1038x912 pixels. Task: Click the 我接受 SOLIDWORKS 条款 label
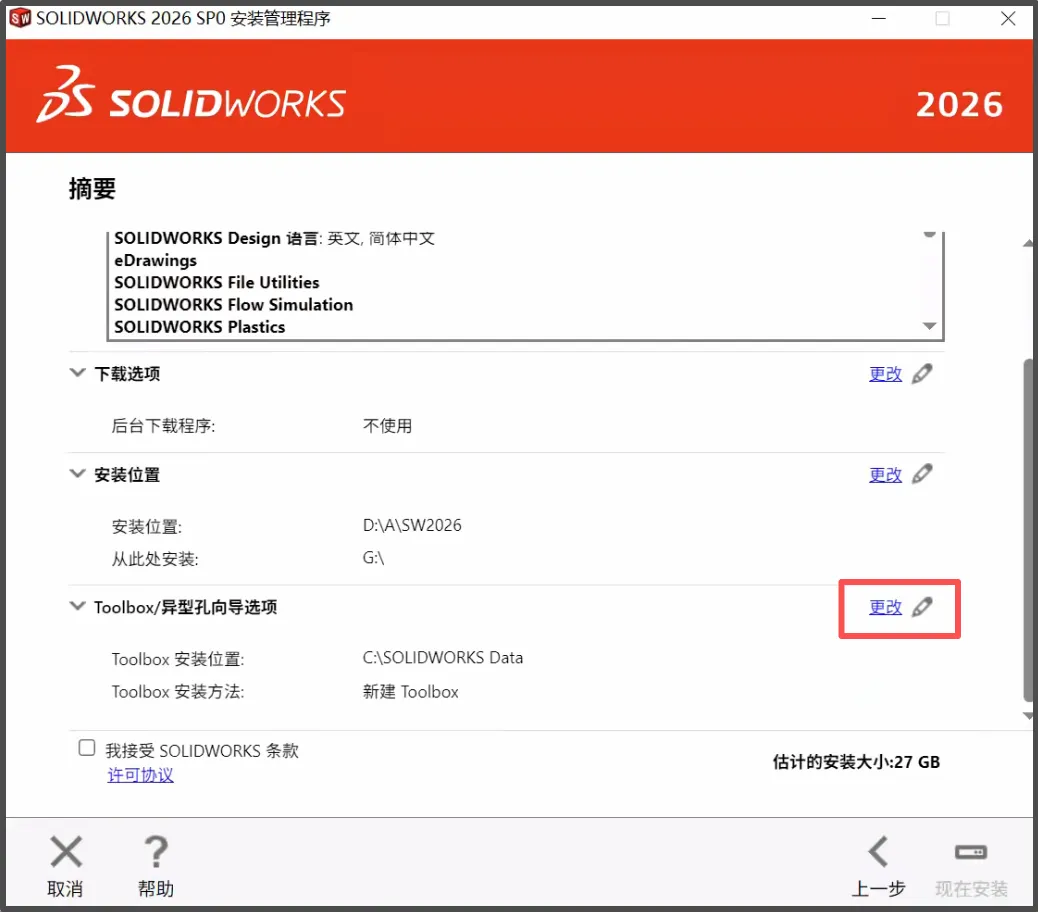(202, 751)
